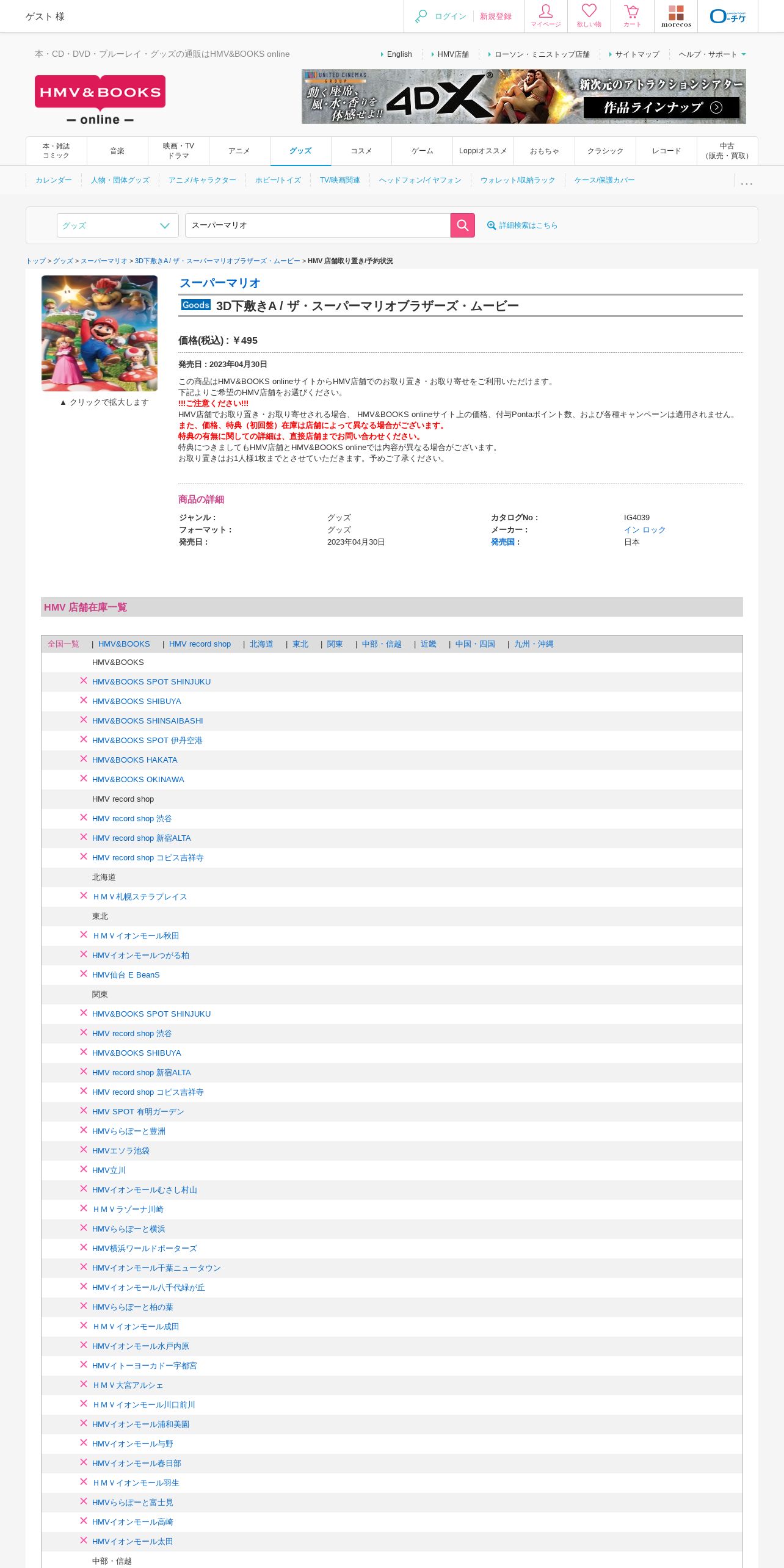Open HMVイオンモール太田 store link
The width and height of the screenshot is (784, 1568).
pos(132,1542)
